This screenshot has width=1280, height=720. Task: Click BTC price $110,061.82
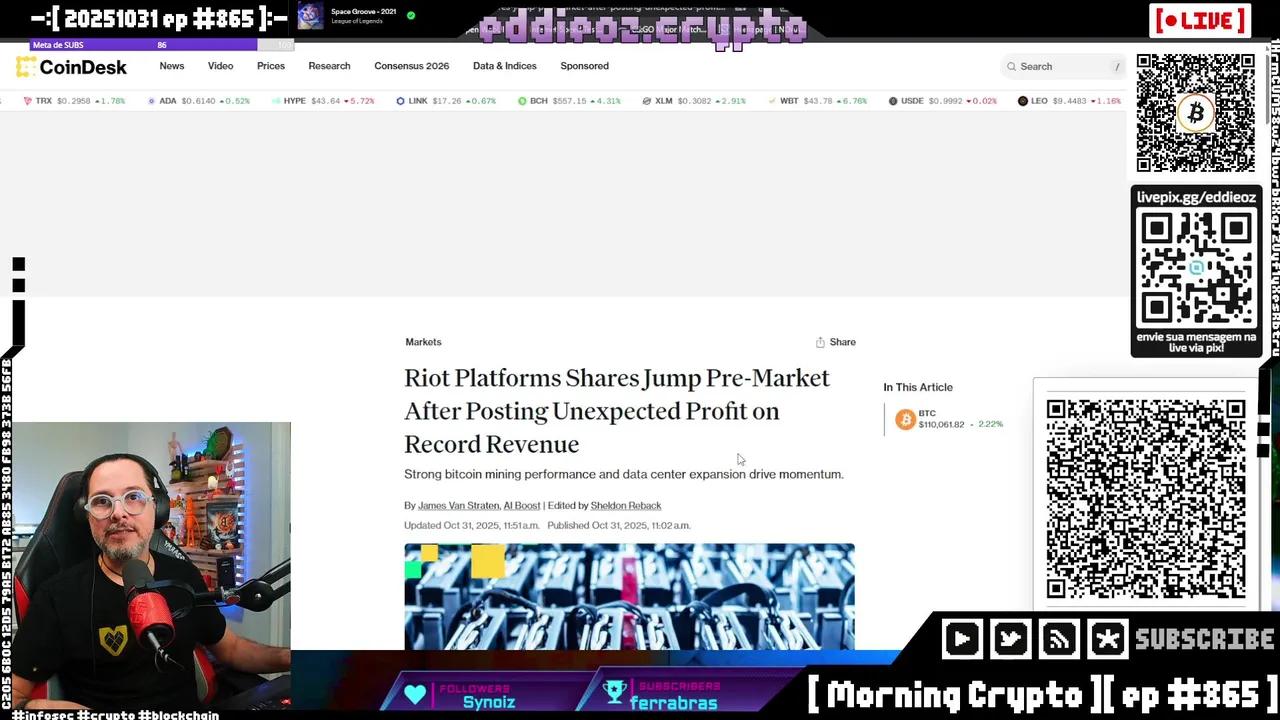pos(941,425)
